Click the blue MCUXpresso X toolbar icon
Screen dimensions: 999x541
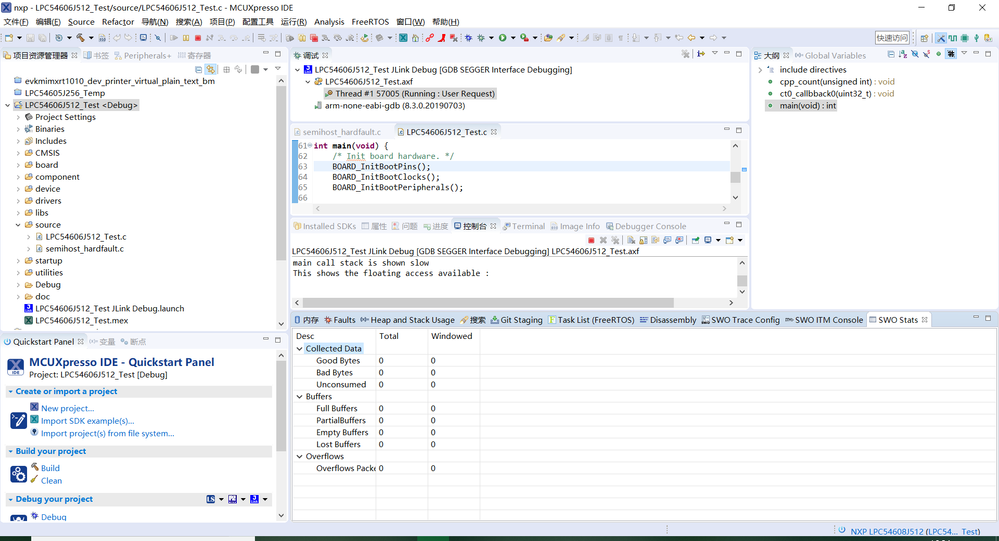coord(403,38)
